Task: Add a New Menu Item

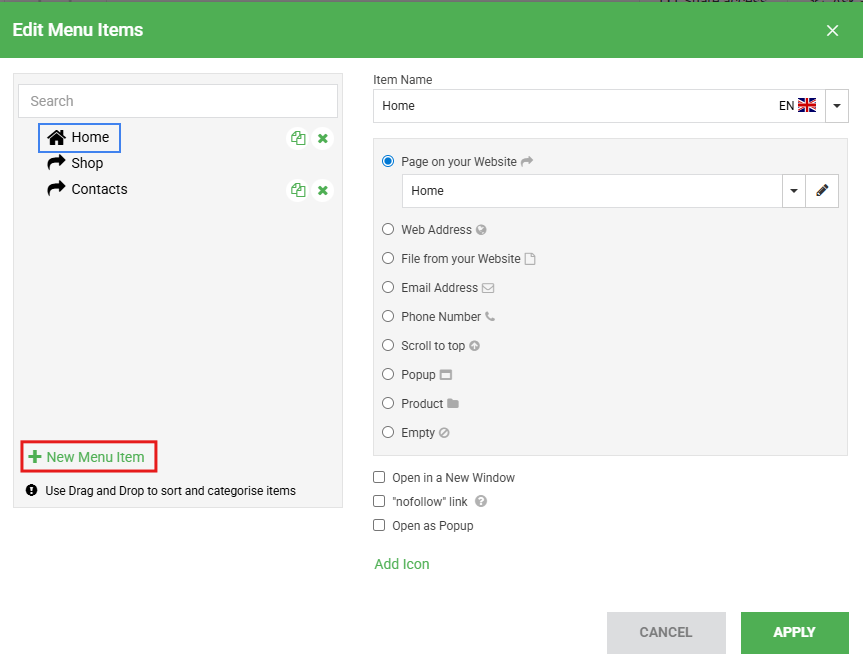Action: coord(88,457)
